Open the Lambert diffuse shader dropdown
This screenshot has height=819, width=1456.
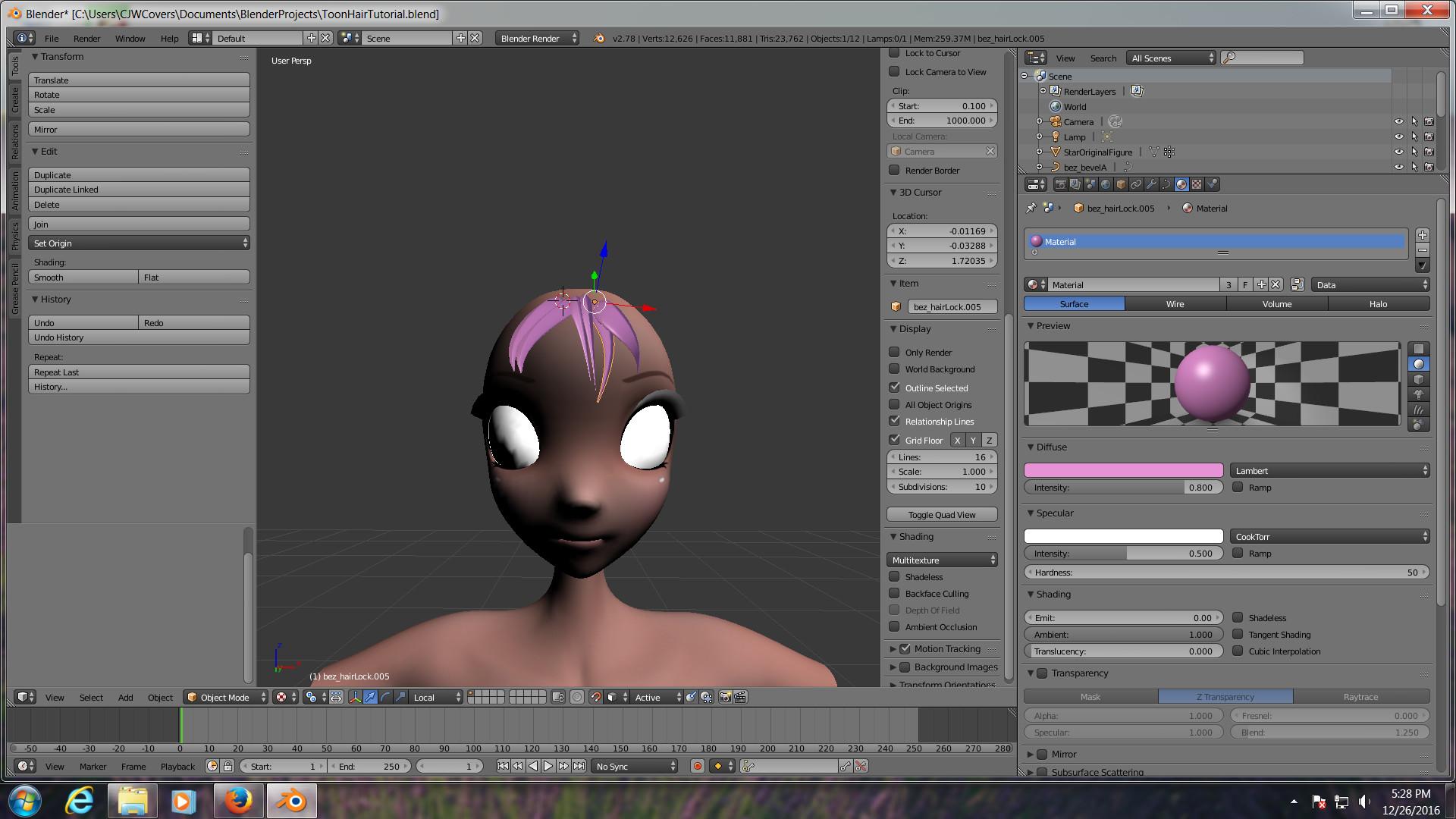click(x=1330, y=470)
